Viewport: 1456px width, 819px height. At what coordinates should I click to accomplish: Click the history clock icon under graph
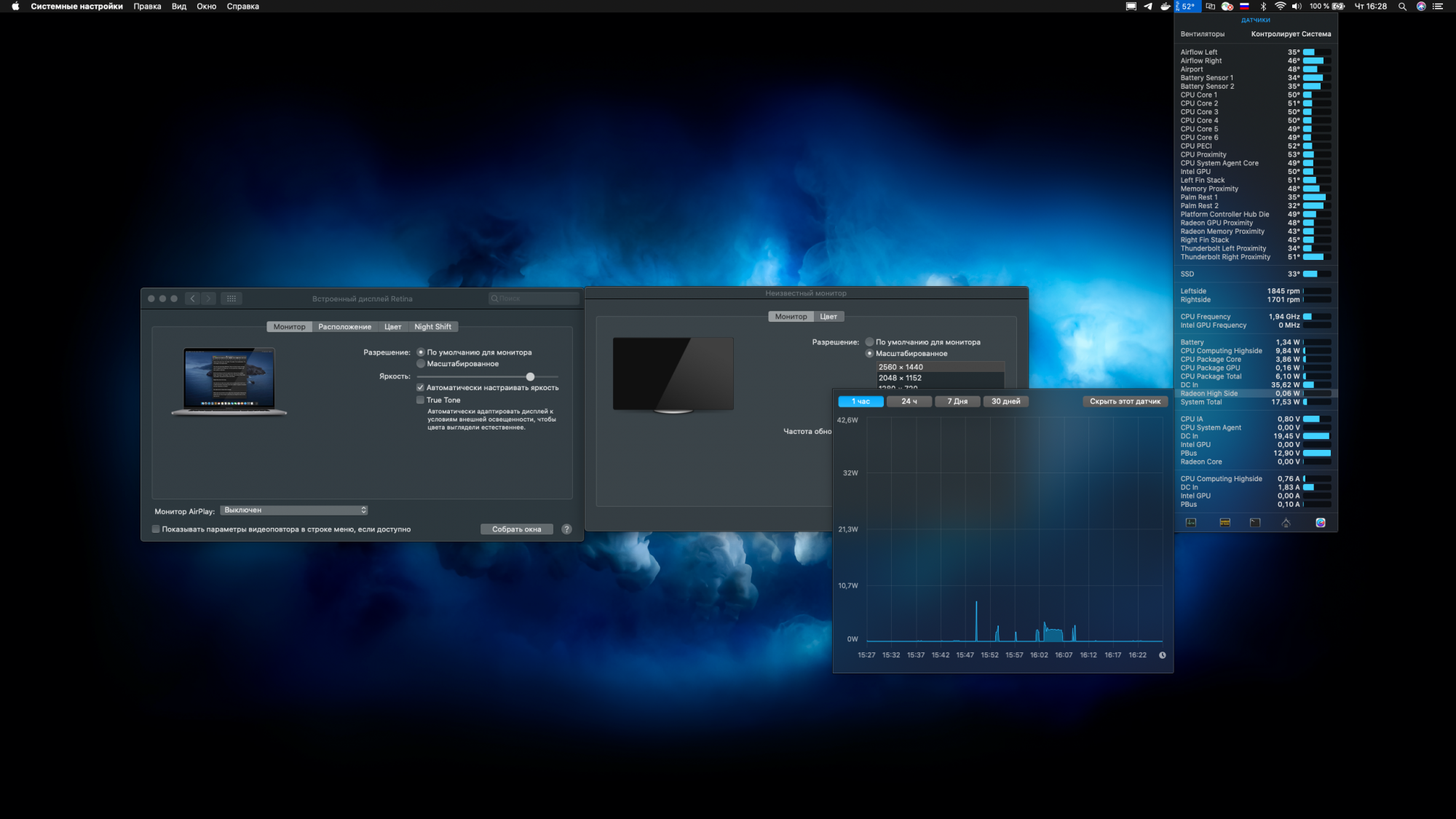pyautogui.click(x=1163, y=655)
